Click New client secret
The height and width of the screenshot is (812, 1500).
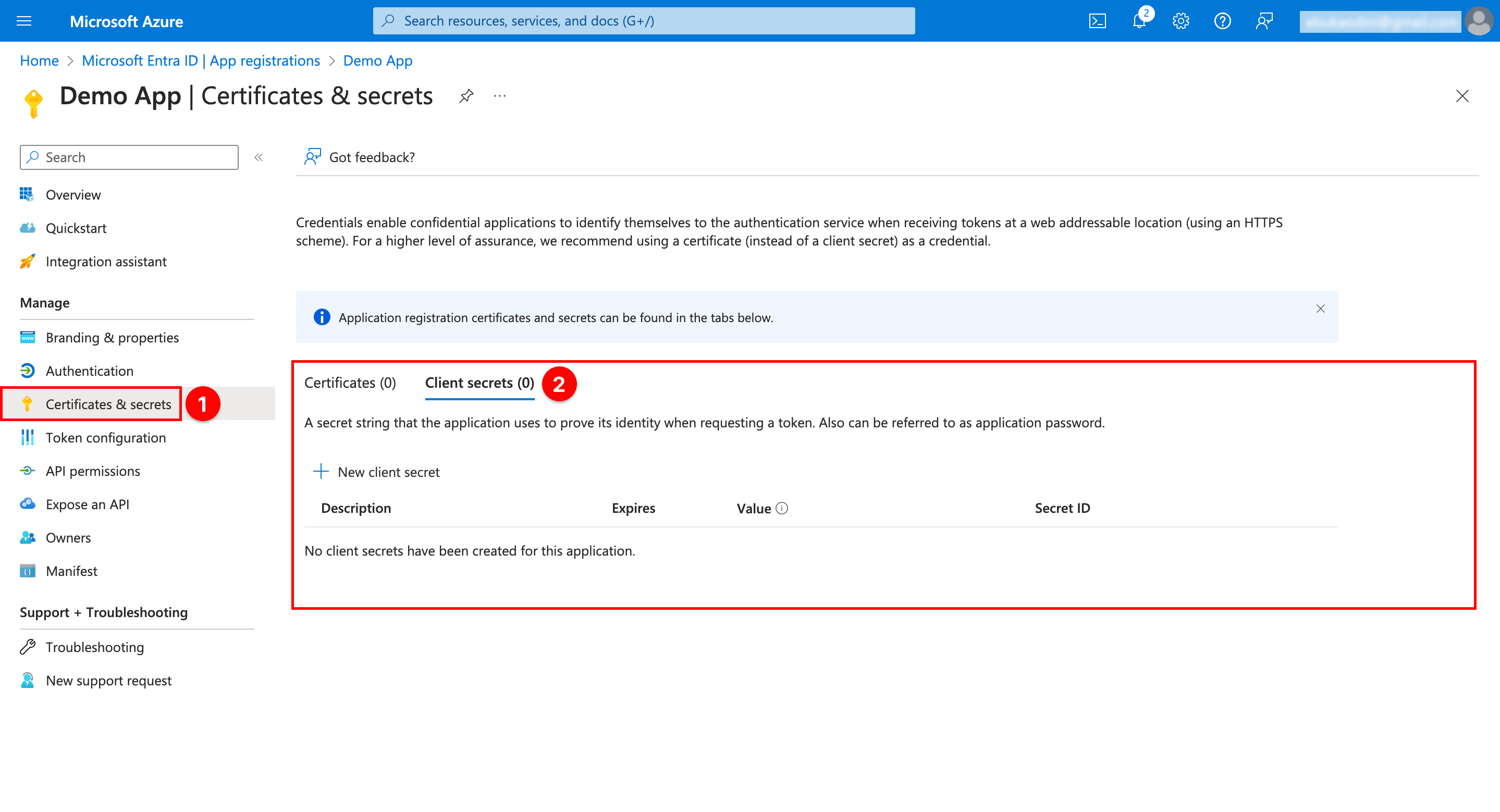[377, 472]
